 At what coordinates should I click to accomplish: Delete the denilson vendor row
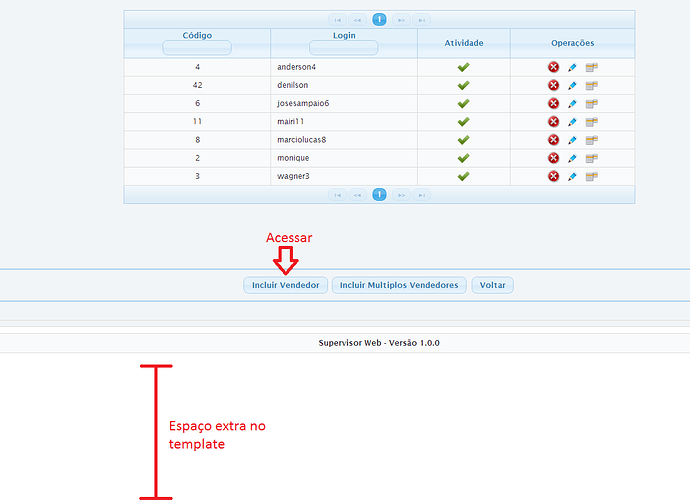pos(553,85)
